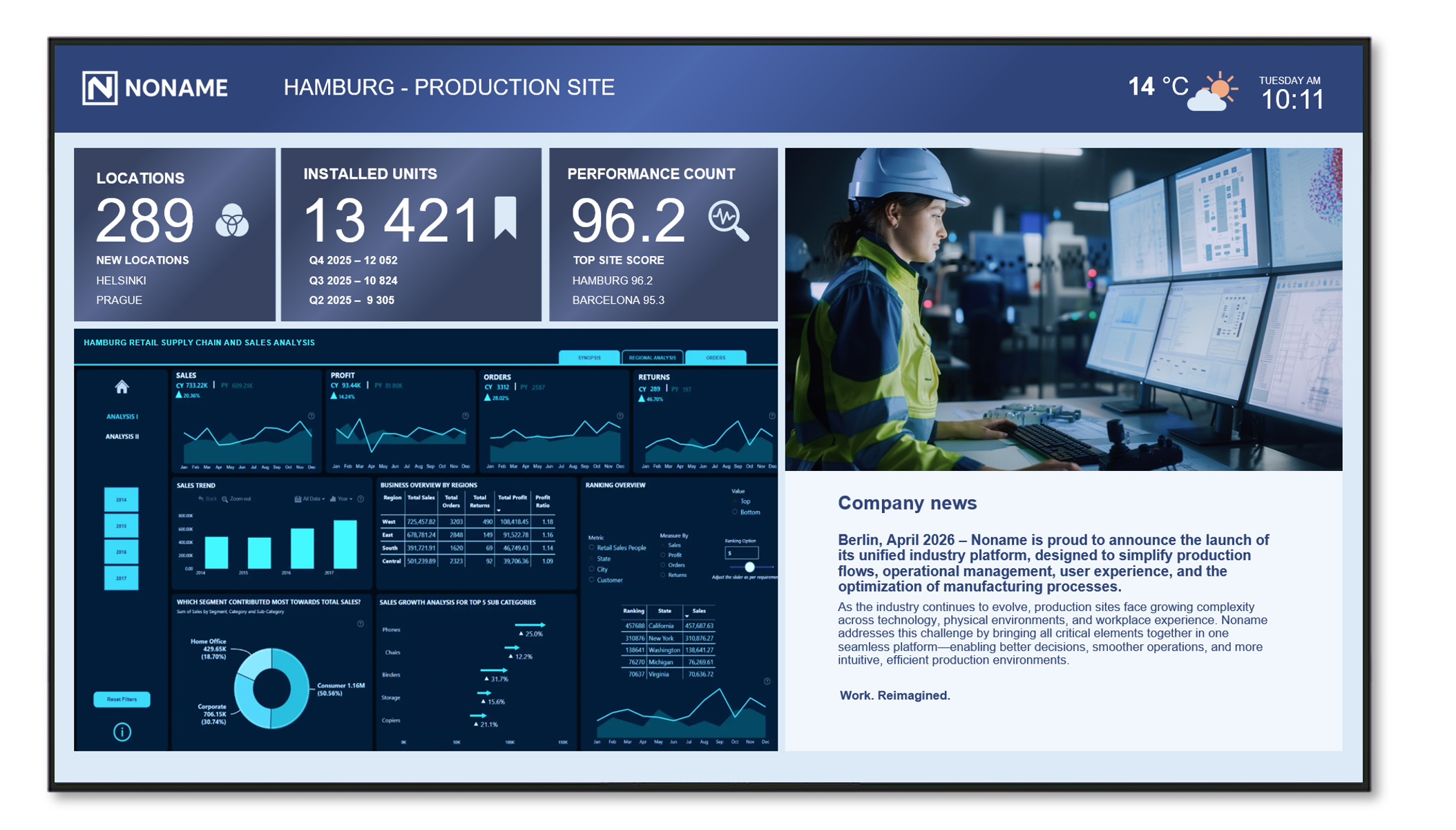The width and height of the screenshot is (1456, 830).
Task: Click sort arrow under Total Profit column
Action: [499, 510]
